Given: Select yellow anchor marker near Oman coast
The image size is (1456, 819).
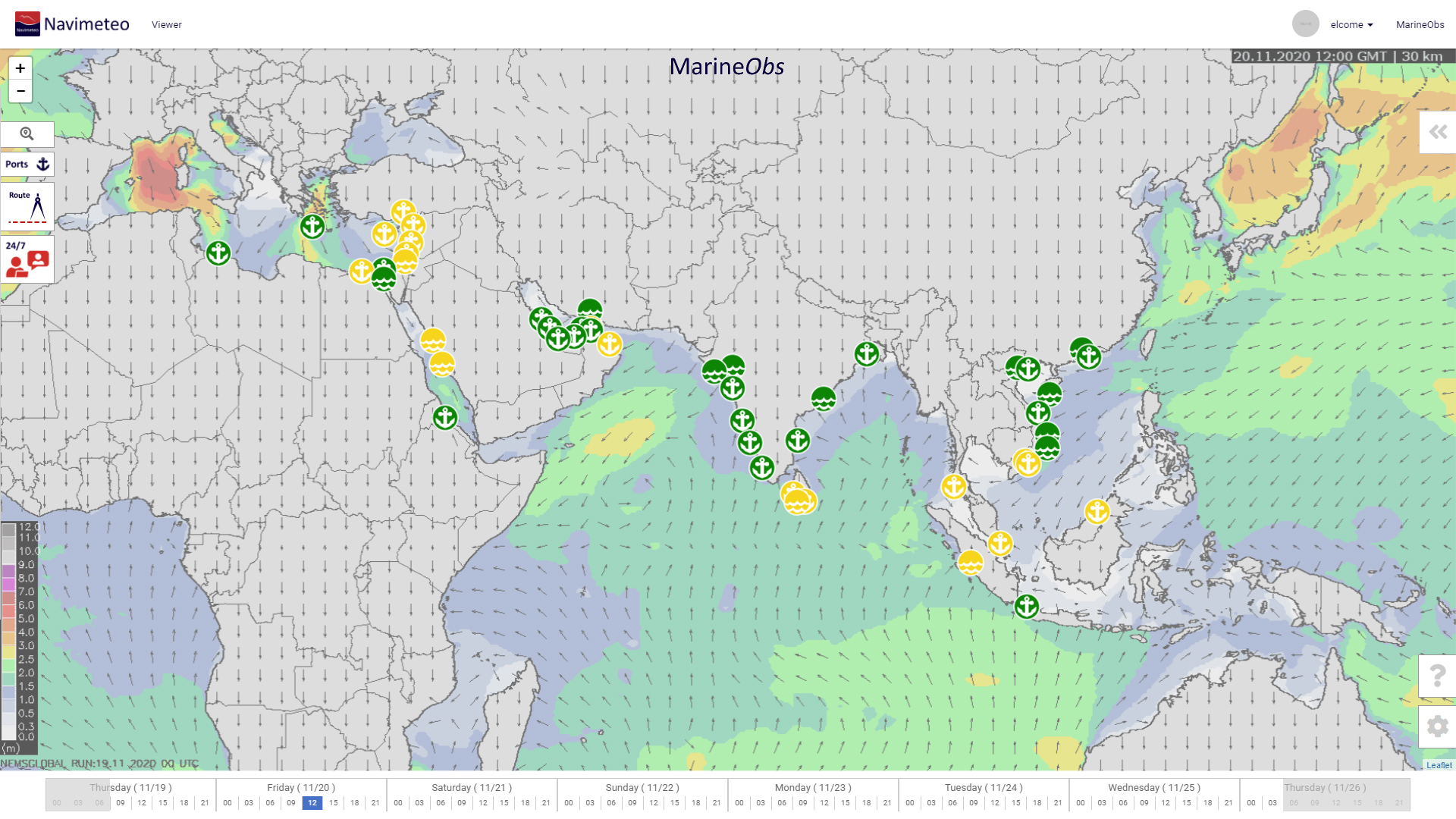Looking at the screenshot, I should click(x=610, y=344).
